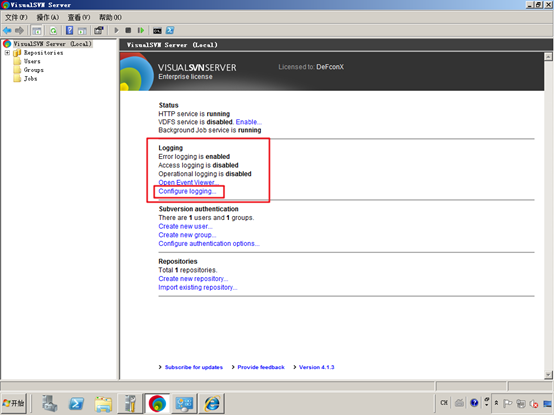Open Help via the blue question-mark icon
Viewport: 554px width, 415px height.
(70, 30)
